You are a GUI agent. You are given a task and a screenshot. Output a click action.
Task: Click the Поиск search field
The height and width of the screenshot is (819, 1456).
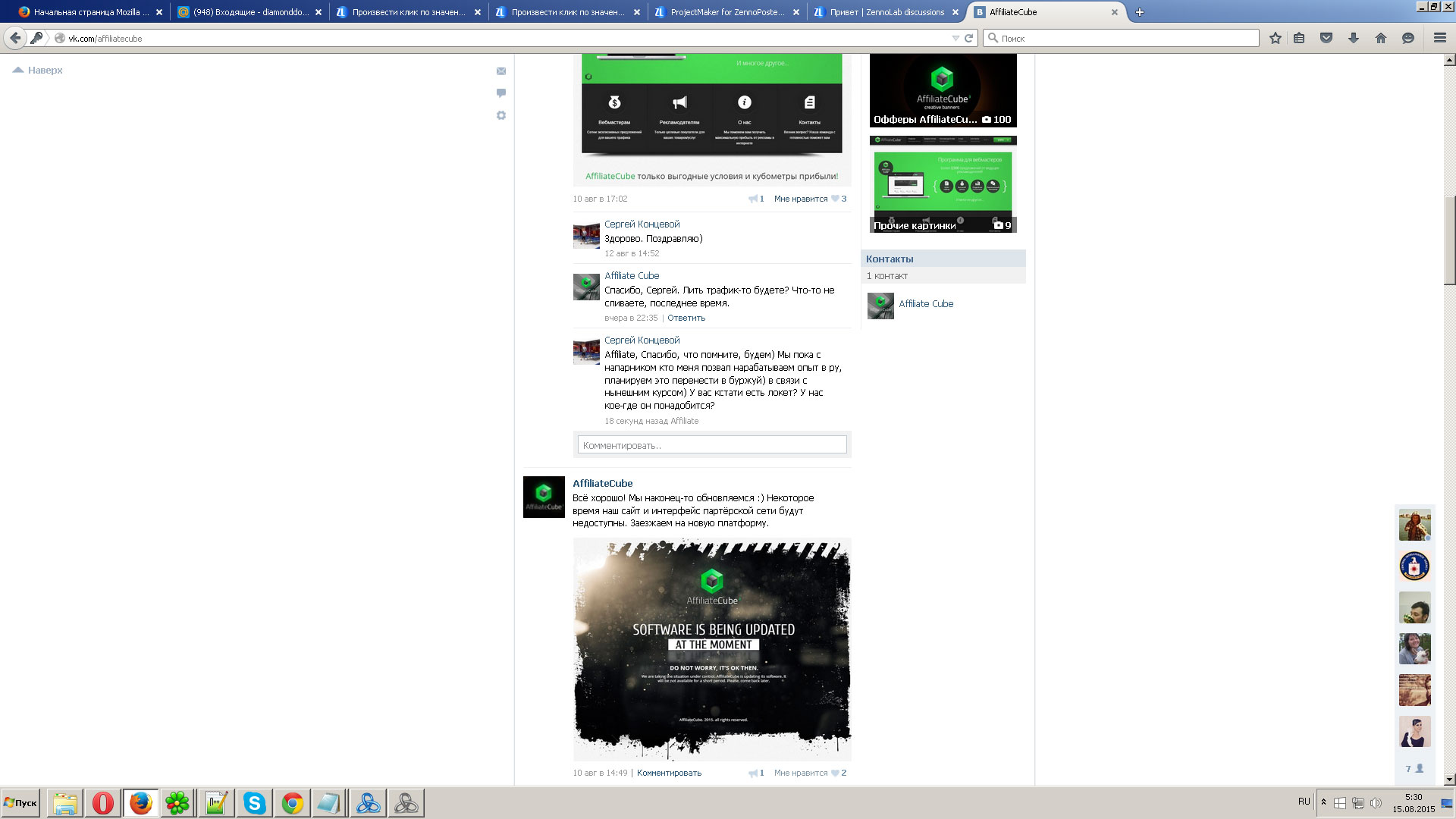point(1121,38)
